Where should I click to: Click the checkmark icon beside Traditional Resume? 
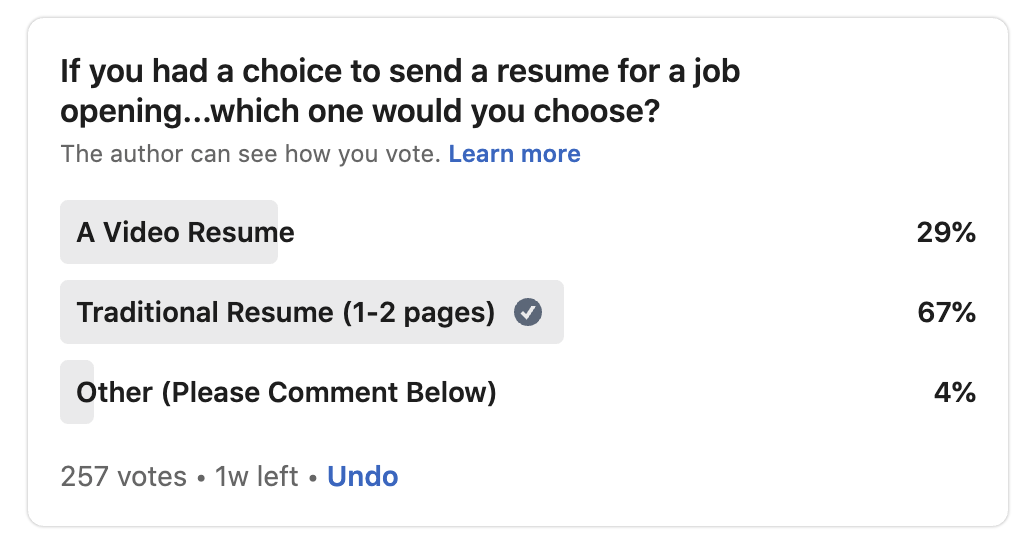(x=528, y=313)
